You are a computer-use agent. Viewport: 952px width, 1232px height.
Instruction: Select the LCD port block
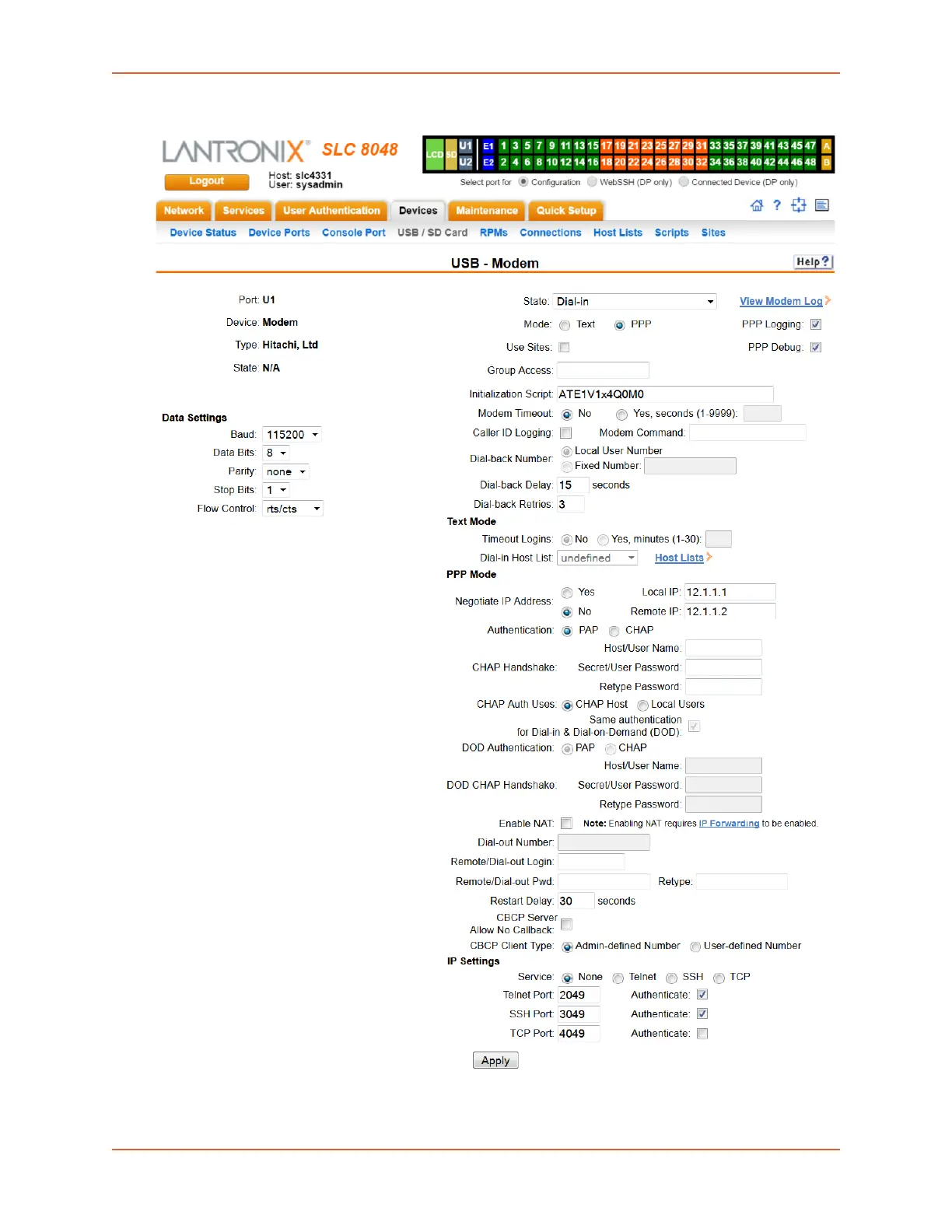click(x=435, y=154)
